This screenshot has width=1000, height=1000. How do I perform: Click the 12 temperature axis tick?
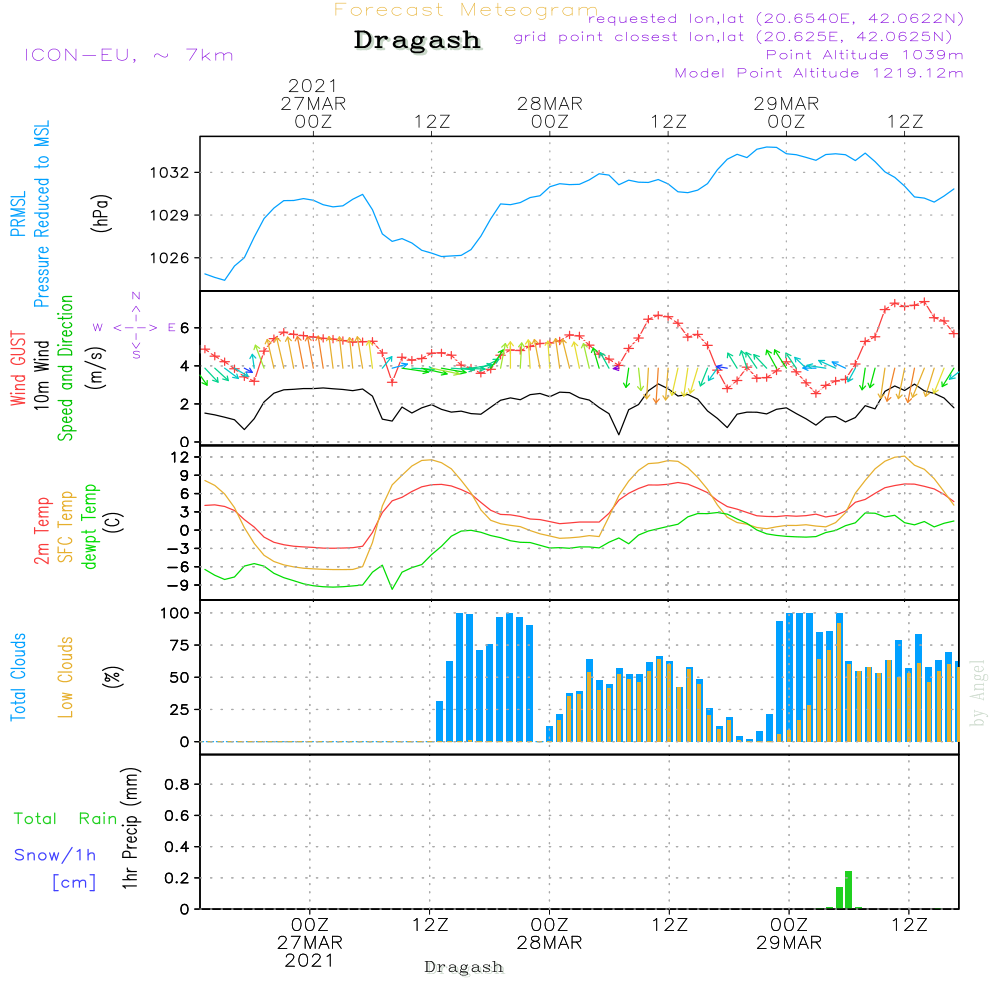[180, 457]
